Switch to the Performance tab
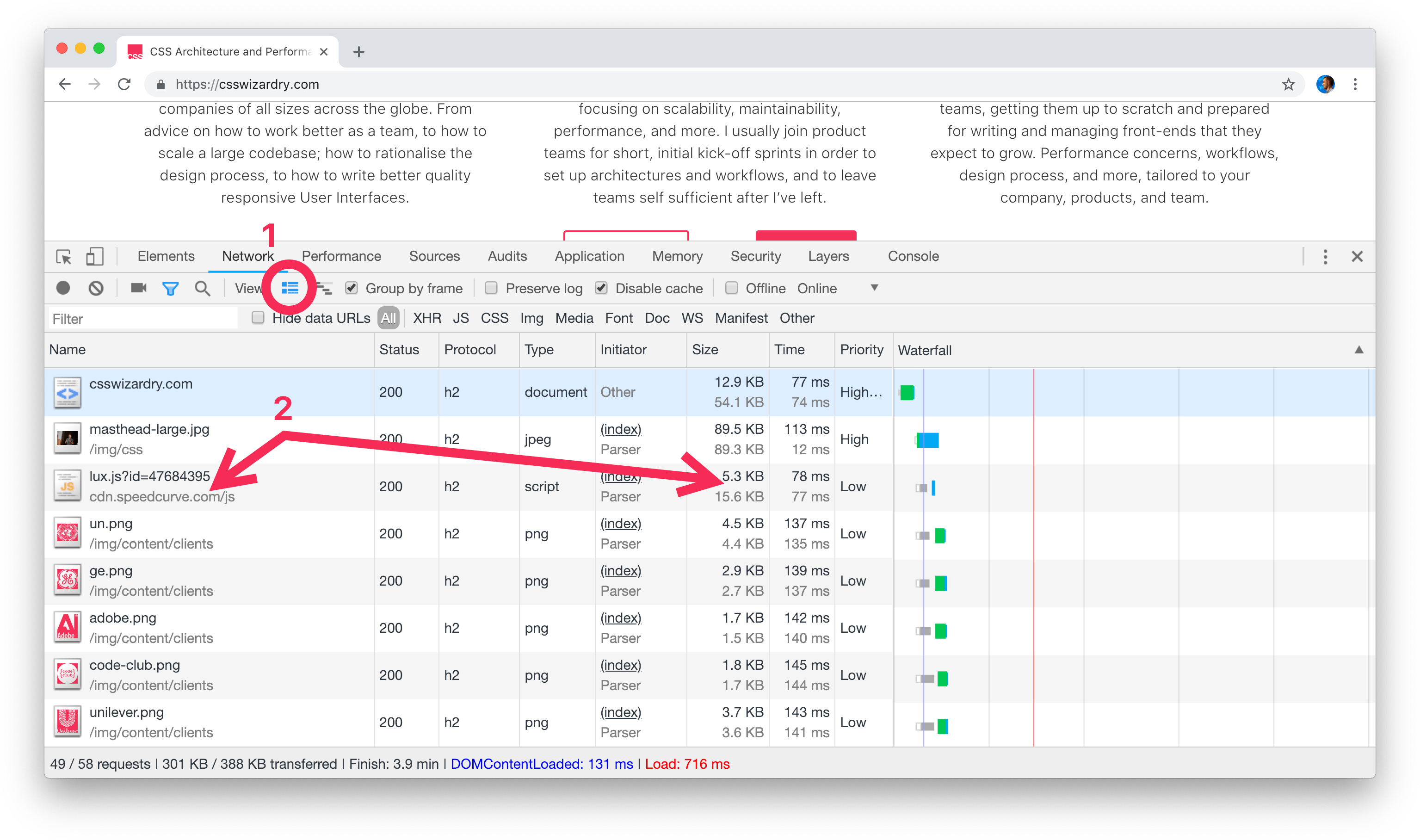Viewport: 1420px width, 840px height. pos(341,256)
